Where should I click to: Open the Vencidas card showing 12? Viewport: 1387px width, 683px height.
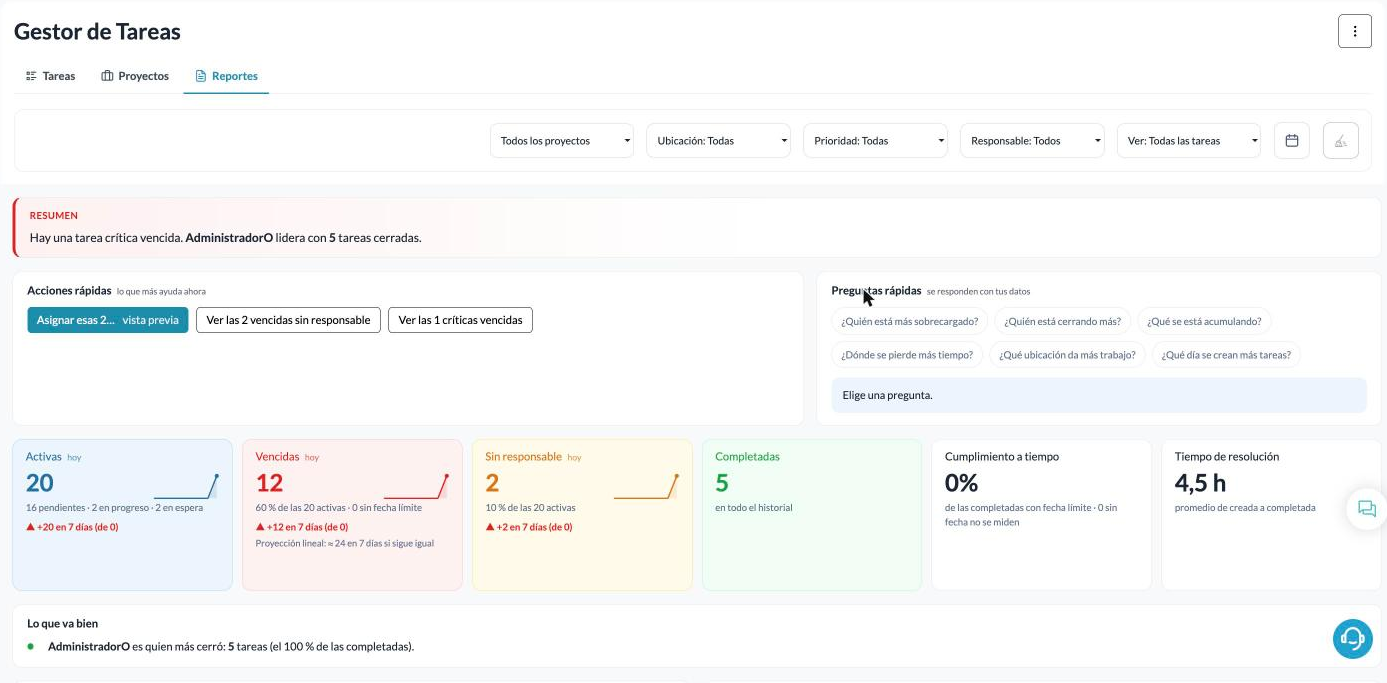(x=352, y=515)
